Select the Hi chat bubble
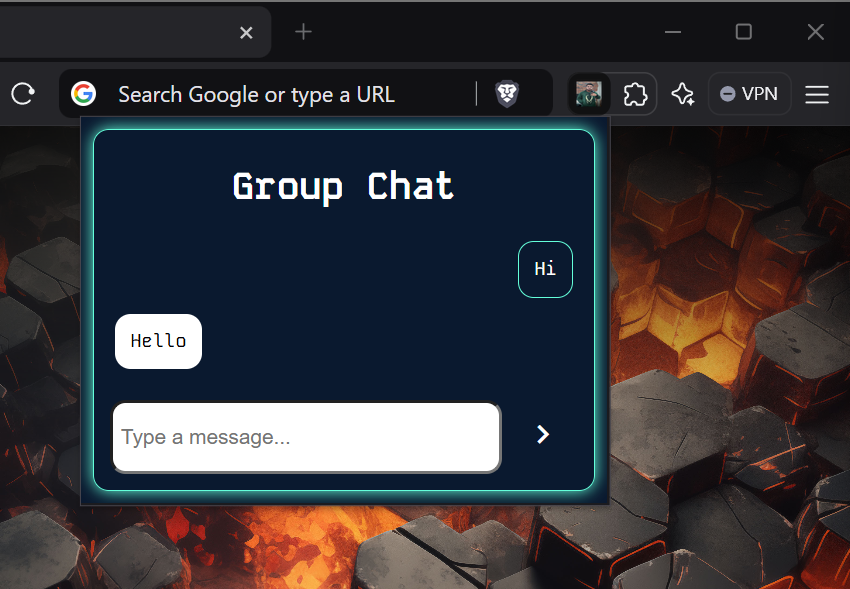This screenshot has height=589, width=850. (545, 269)
